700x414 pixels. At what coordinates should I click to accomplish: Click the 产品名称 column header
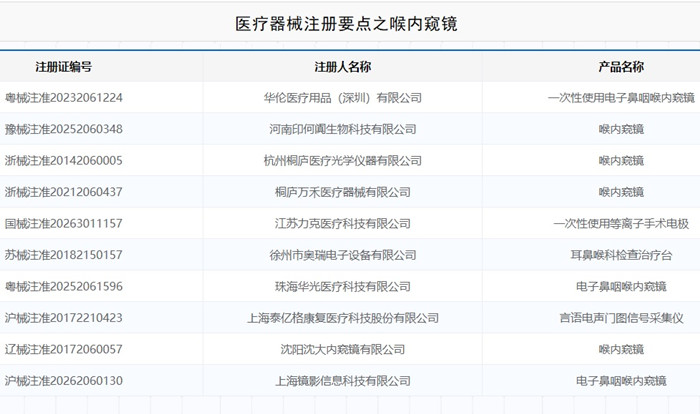(621, 67)
